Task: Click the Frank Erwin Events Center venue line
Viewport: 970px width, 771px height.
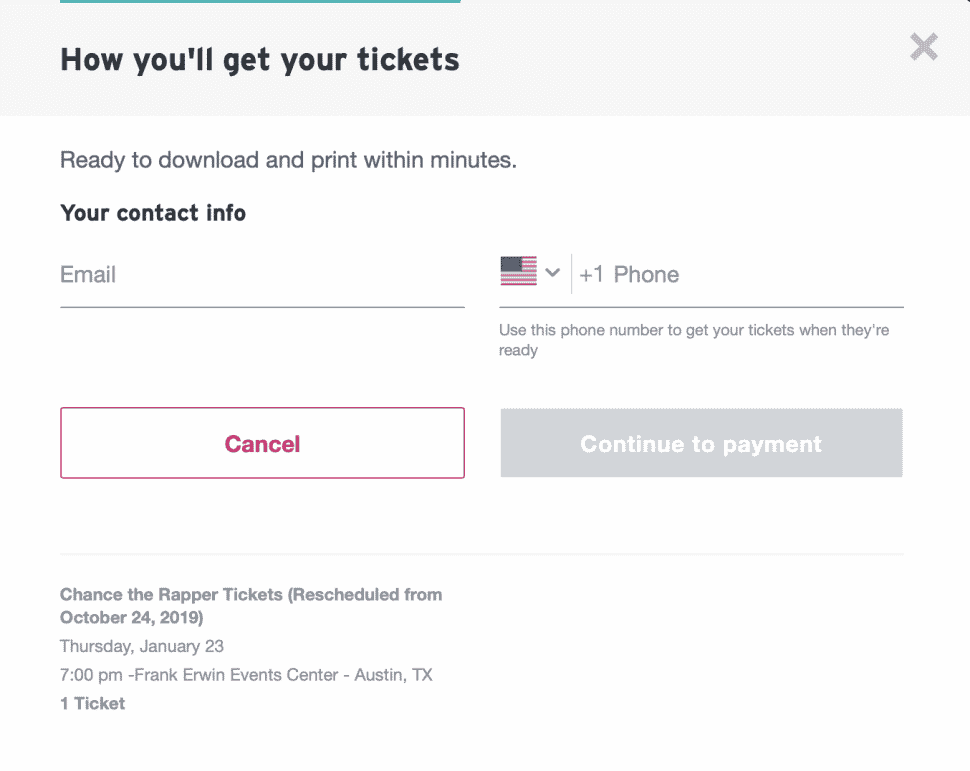Action: 246,674
